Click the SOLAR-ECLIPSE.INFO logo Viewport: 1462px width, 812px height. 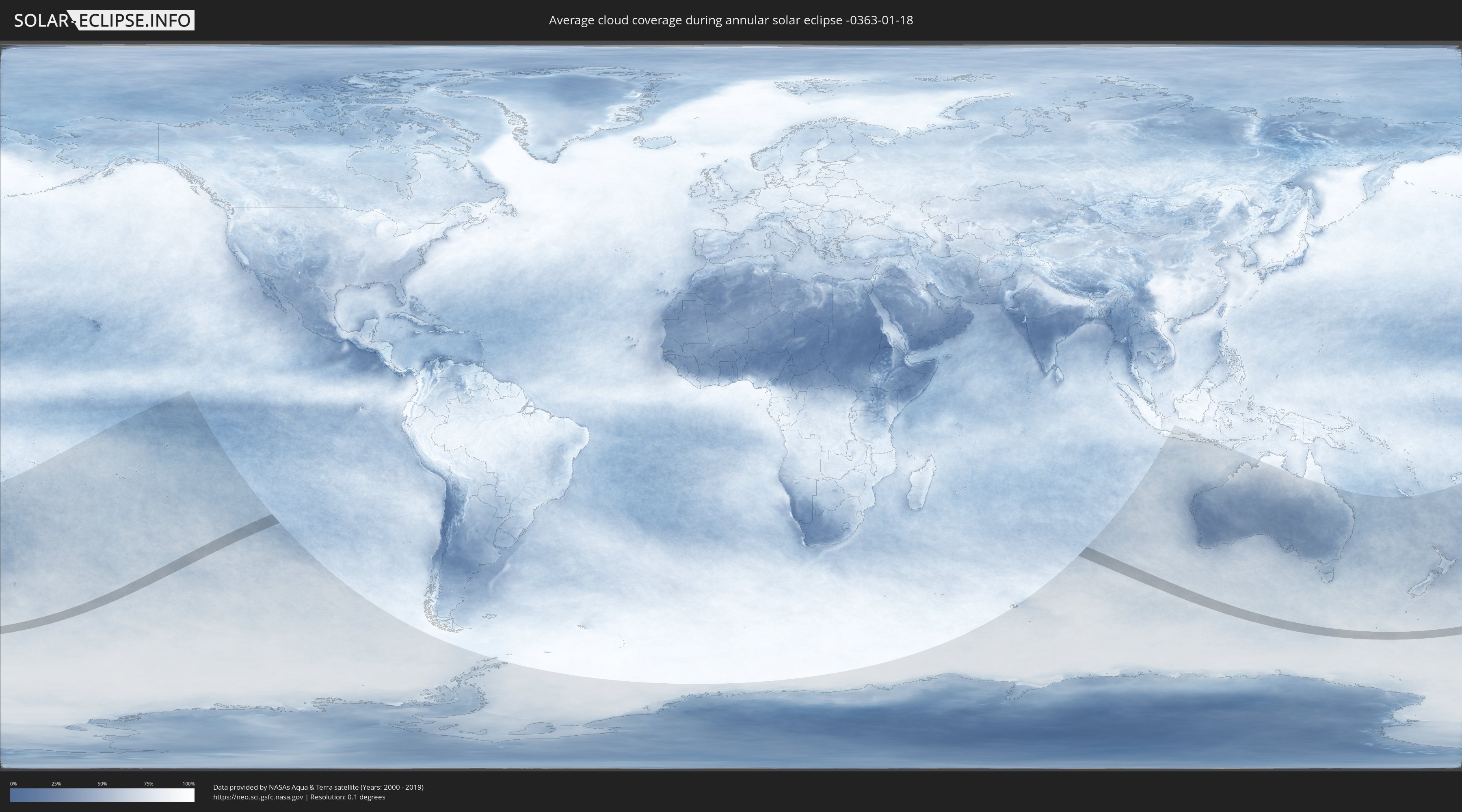coord(104,20)
